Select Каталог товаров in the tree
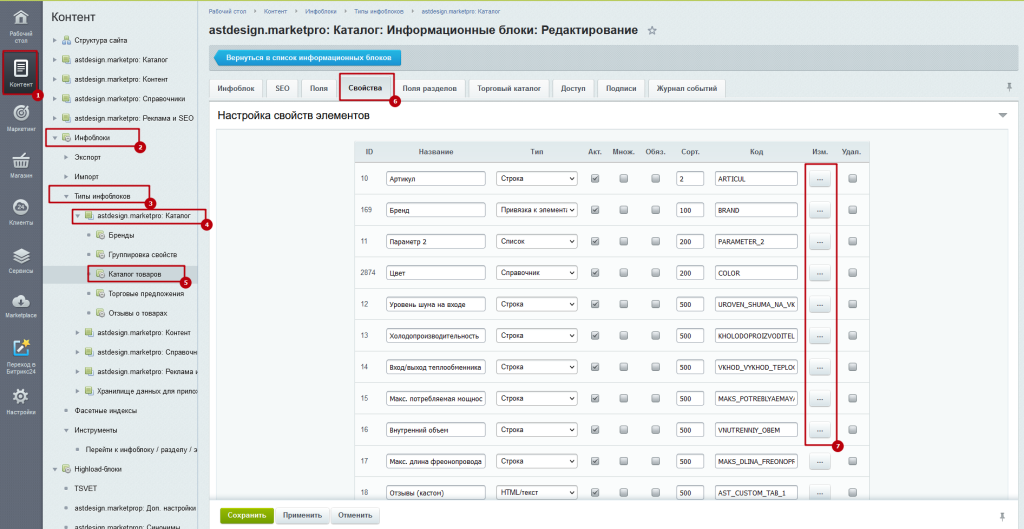Viewport: 1024px width, 529px height. [x=135, y=274]
